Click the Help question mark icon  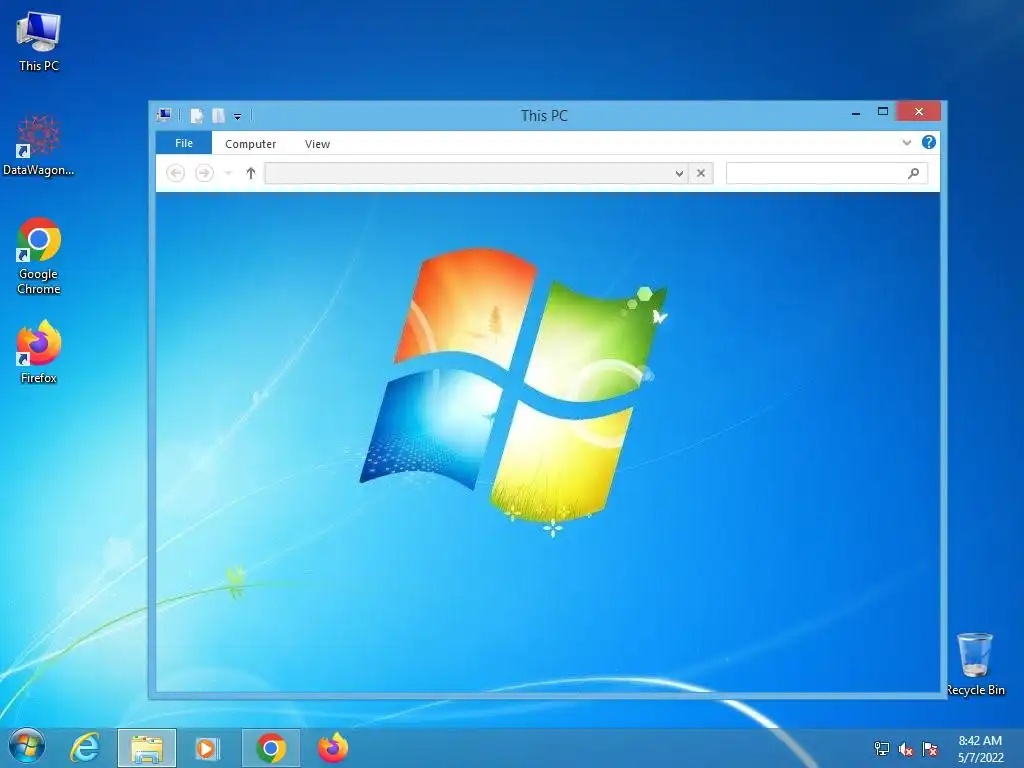point(929,142)
